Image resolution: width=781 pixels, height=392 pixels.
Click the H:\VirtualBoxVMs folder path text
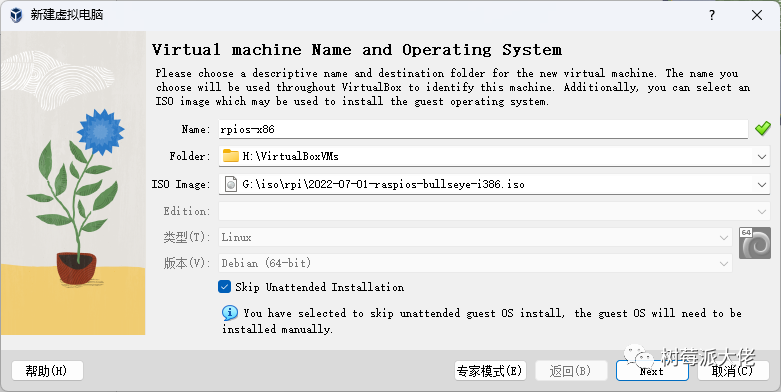[290, 156]
